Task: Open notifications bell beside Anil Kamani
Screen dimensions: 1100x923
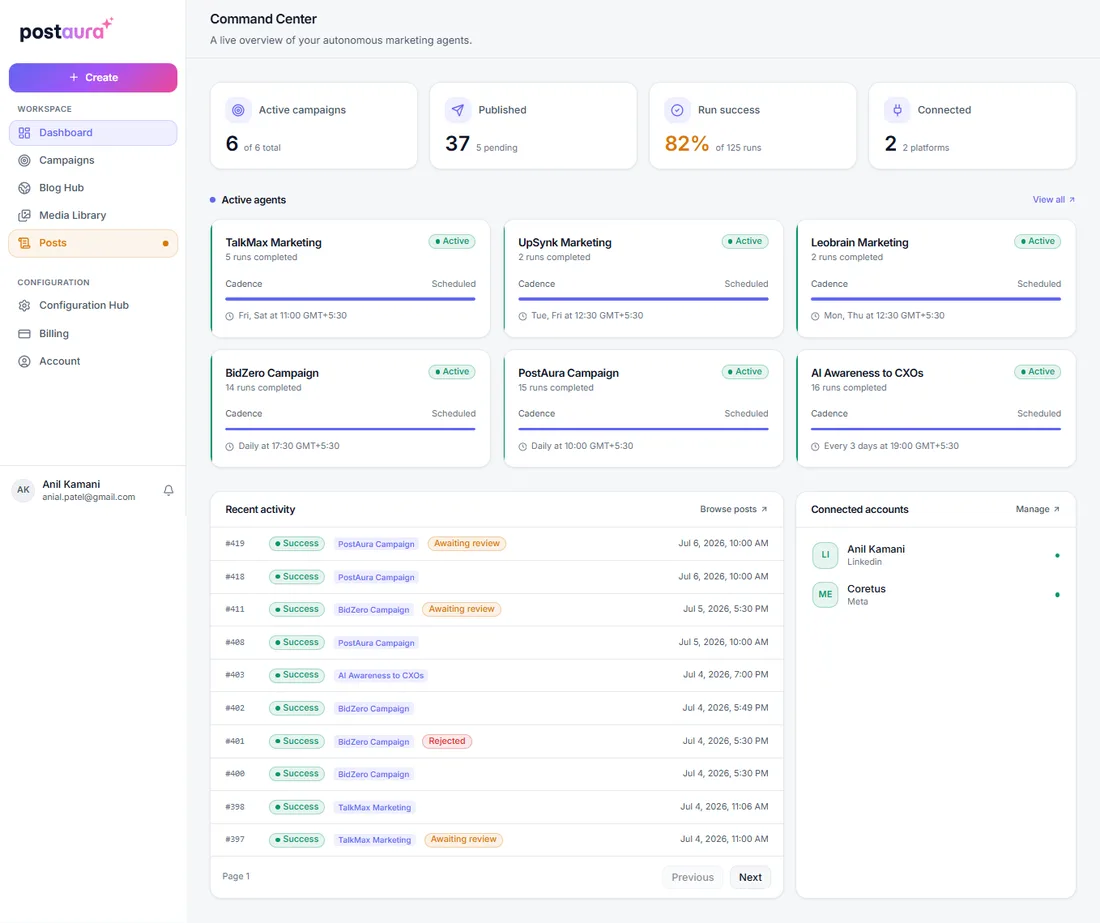Action: point(168,490)
